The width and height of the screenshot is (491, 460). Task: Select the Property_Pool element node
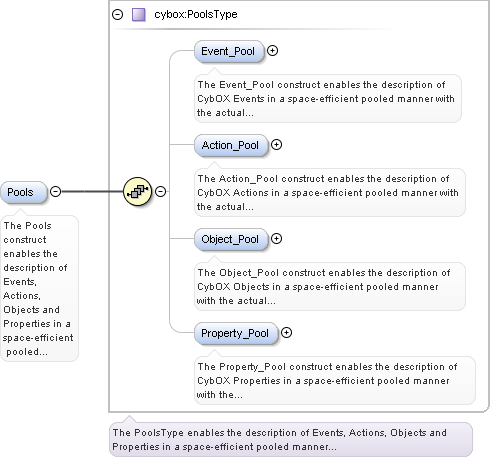click(x=236, y=333)
